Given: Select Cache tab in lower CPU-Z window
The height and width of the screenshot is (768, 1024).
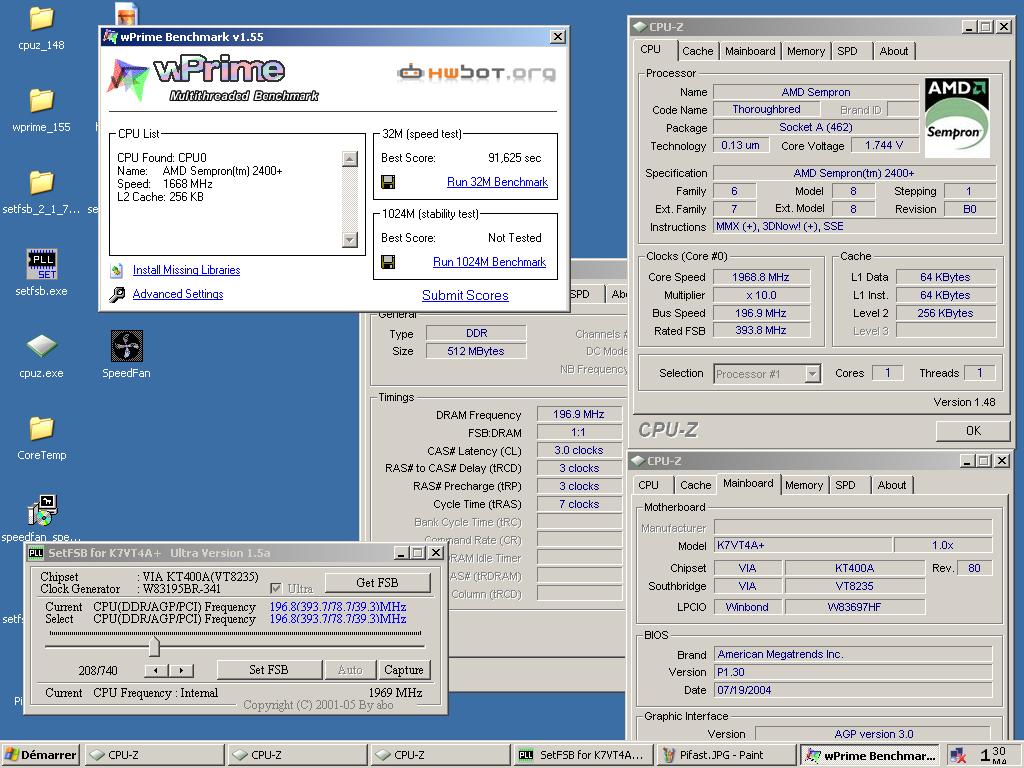Looking at the screenshot, I should 696,485.
